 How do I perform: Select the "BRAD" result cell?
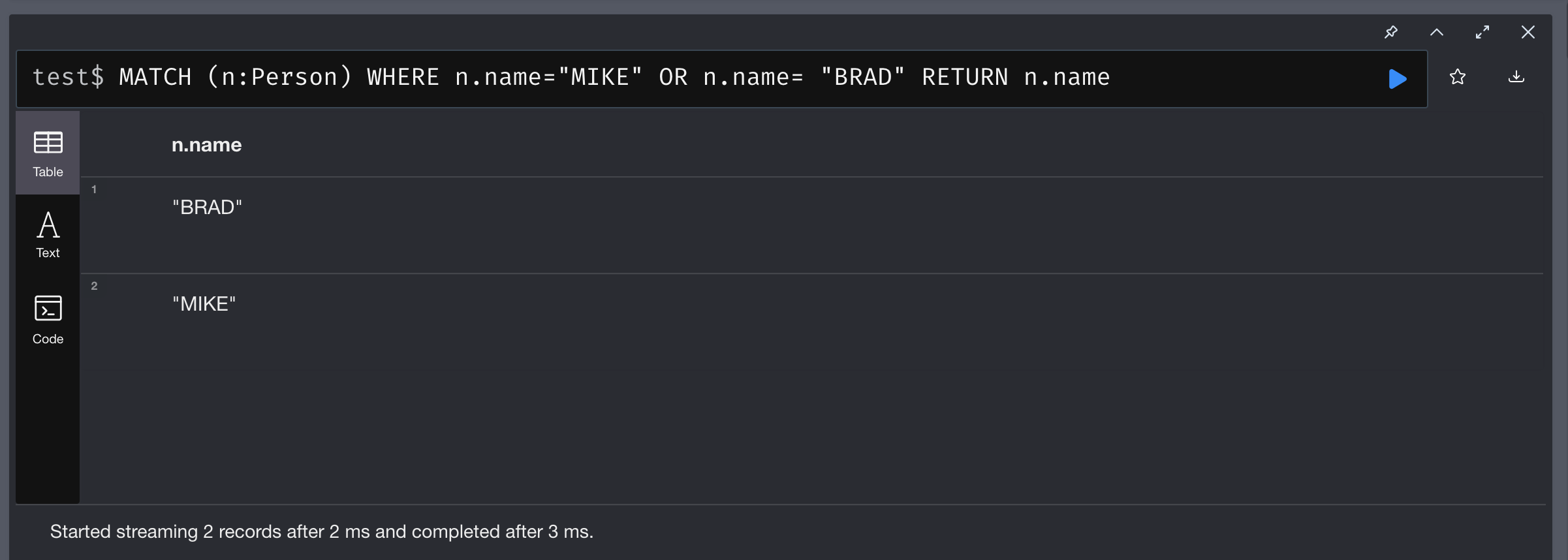tap(207, 208)
